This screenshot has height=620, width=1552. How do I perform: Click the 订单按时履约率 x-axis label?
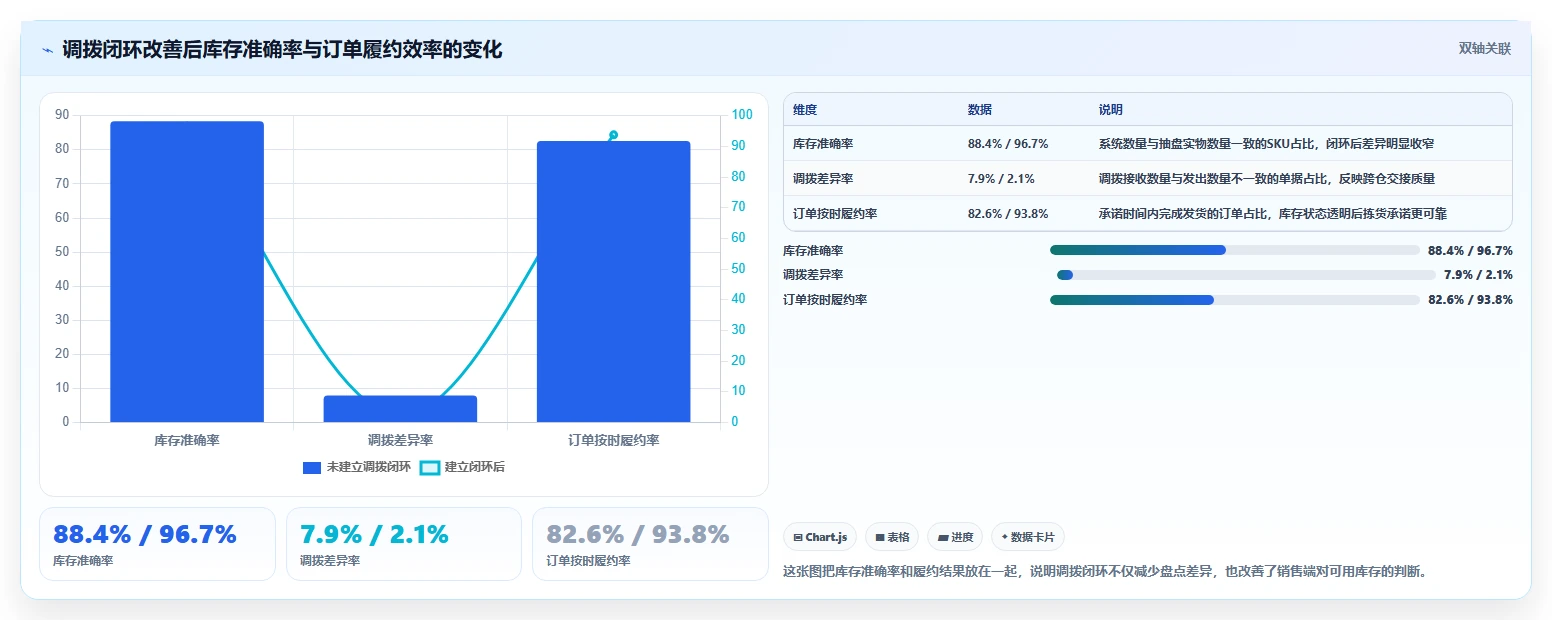coord(614,440)
